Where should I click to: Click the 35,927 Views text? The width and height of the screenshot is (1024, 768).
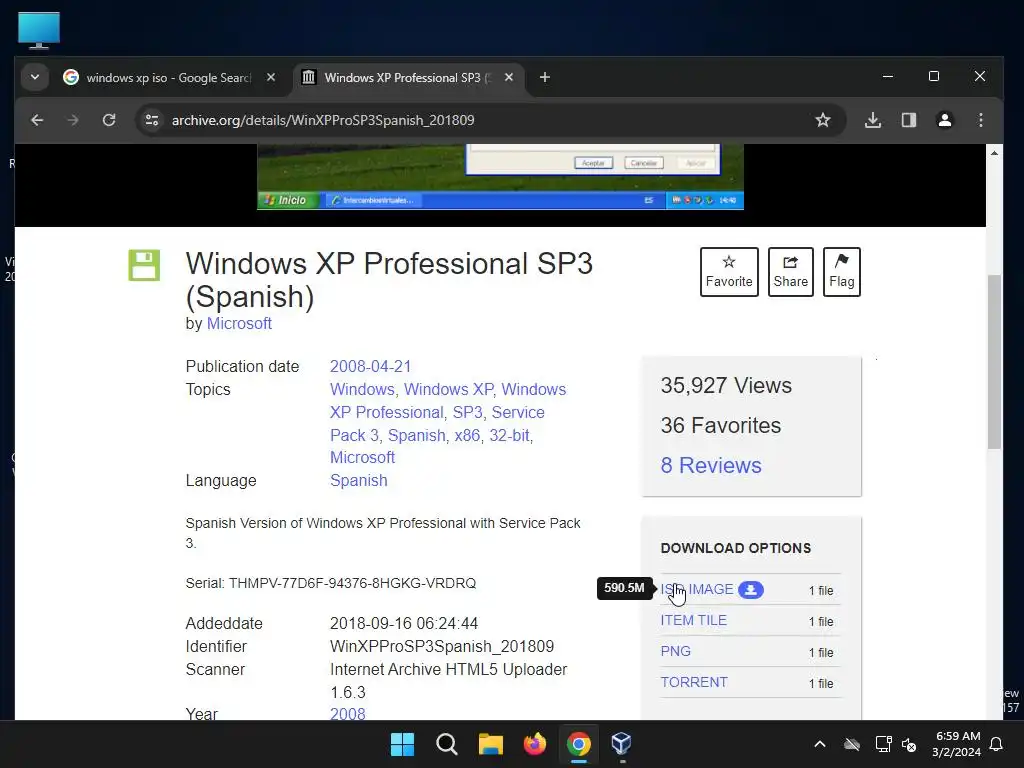pyautogui.click(x=726, y=385)
